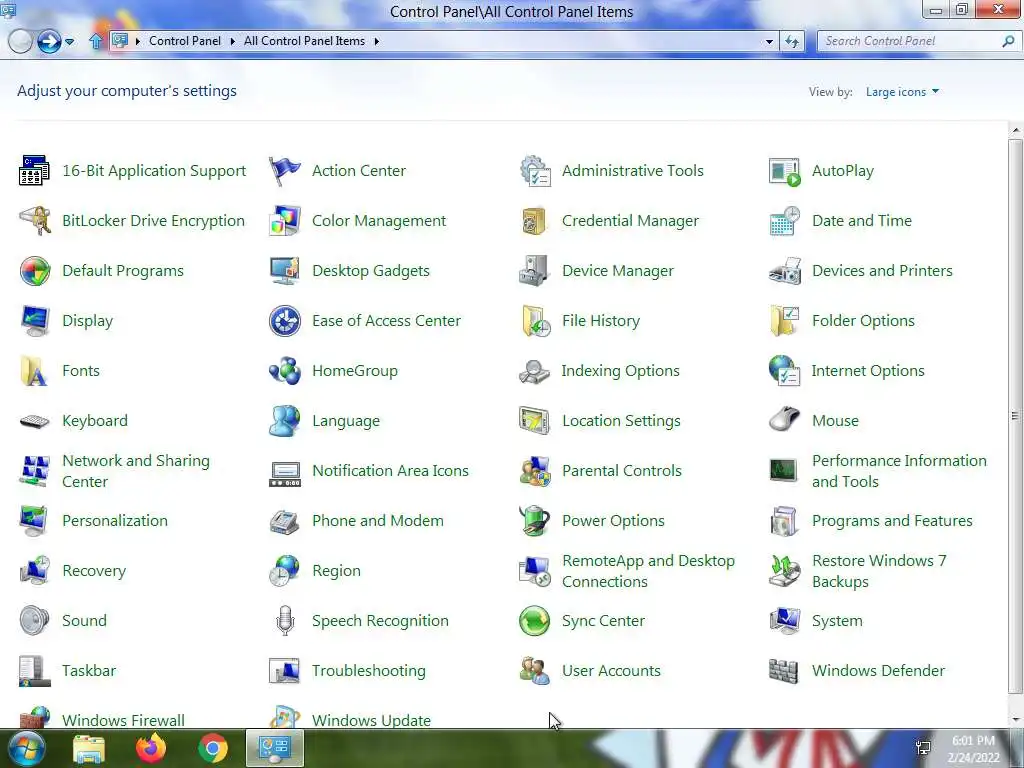Expand the arrow after All Control Panel Items
1024x768 pixels.
pos(377,41)
